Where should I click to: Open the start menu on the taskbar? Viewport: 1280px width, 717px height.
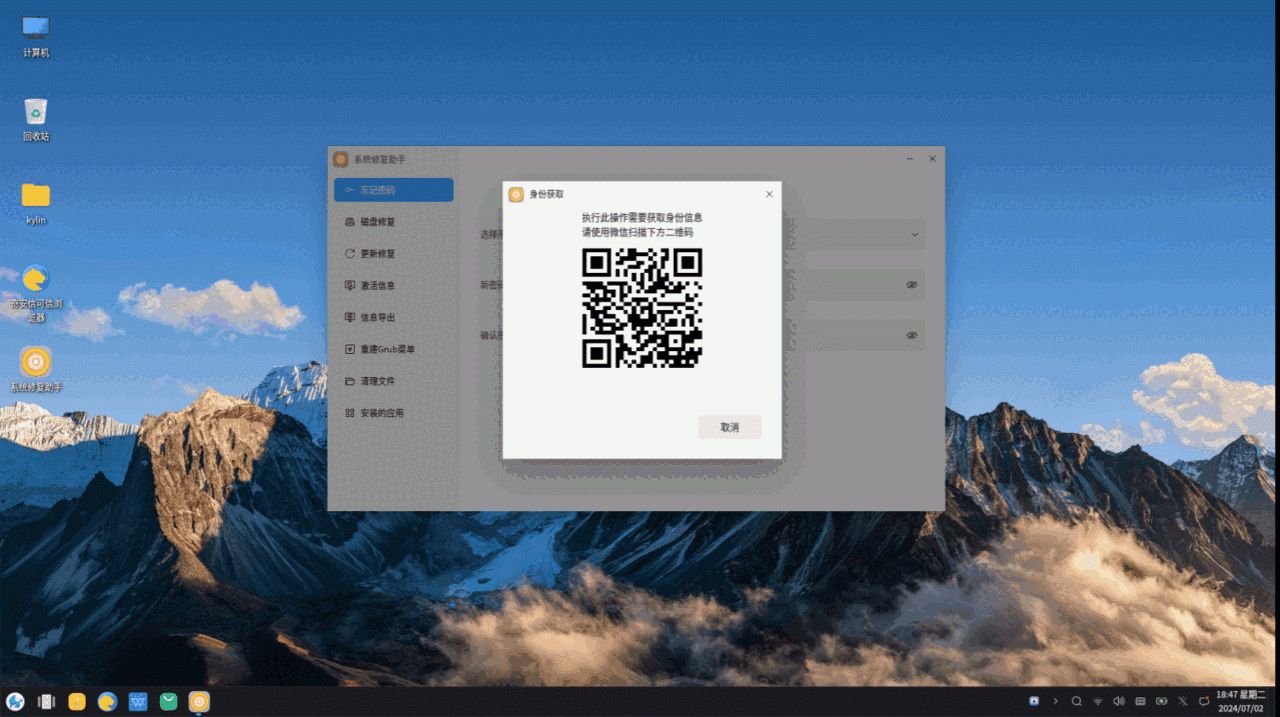click(x=16, y=702)
